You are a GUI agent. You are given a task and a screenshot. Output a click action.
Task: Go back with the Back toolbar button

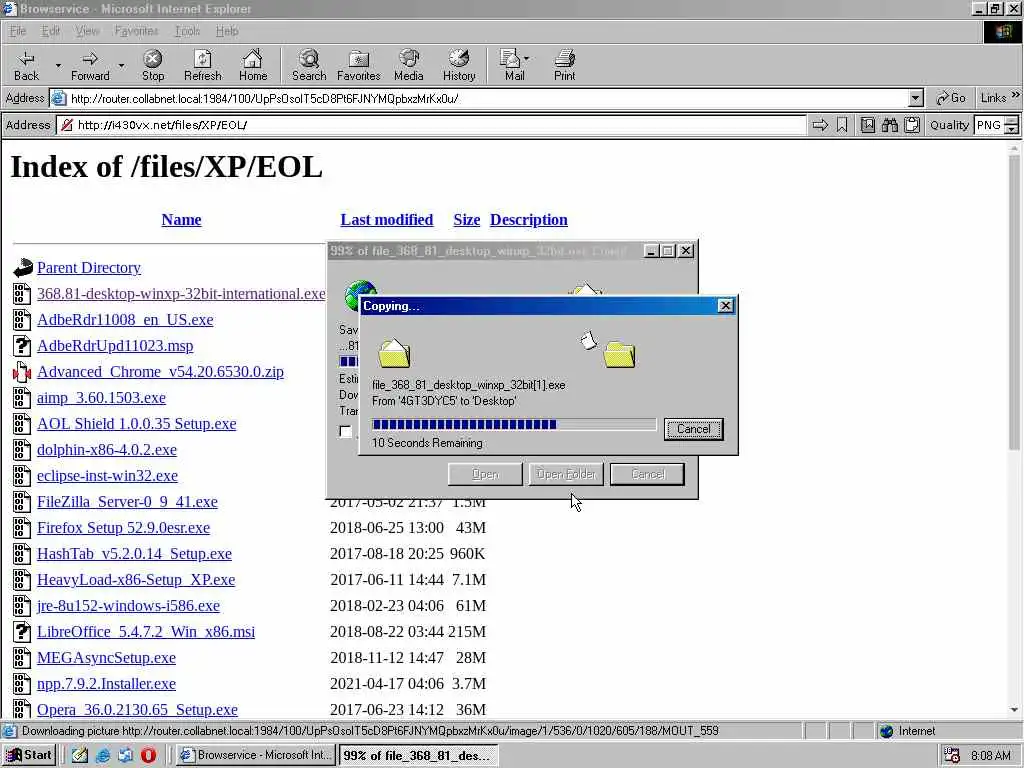click(x=26, y=65)
